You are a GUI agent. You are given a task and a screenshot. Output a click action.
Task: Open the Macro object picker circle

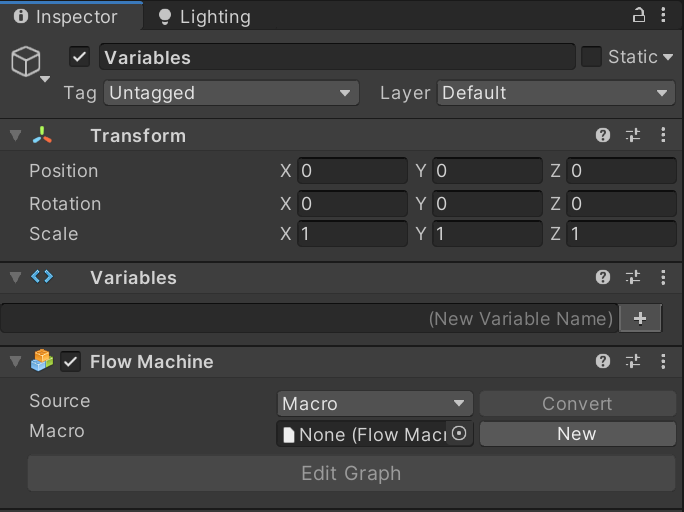click(x=459, y=433)
